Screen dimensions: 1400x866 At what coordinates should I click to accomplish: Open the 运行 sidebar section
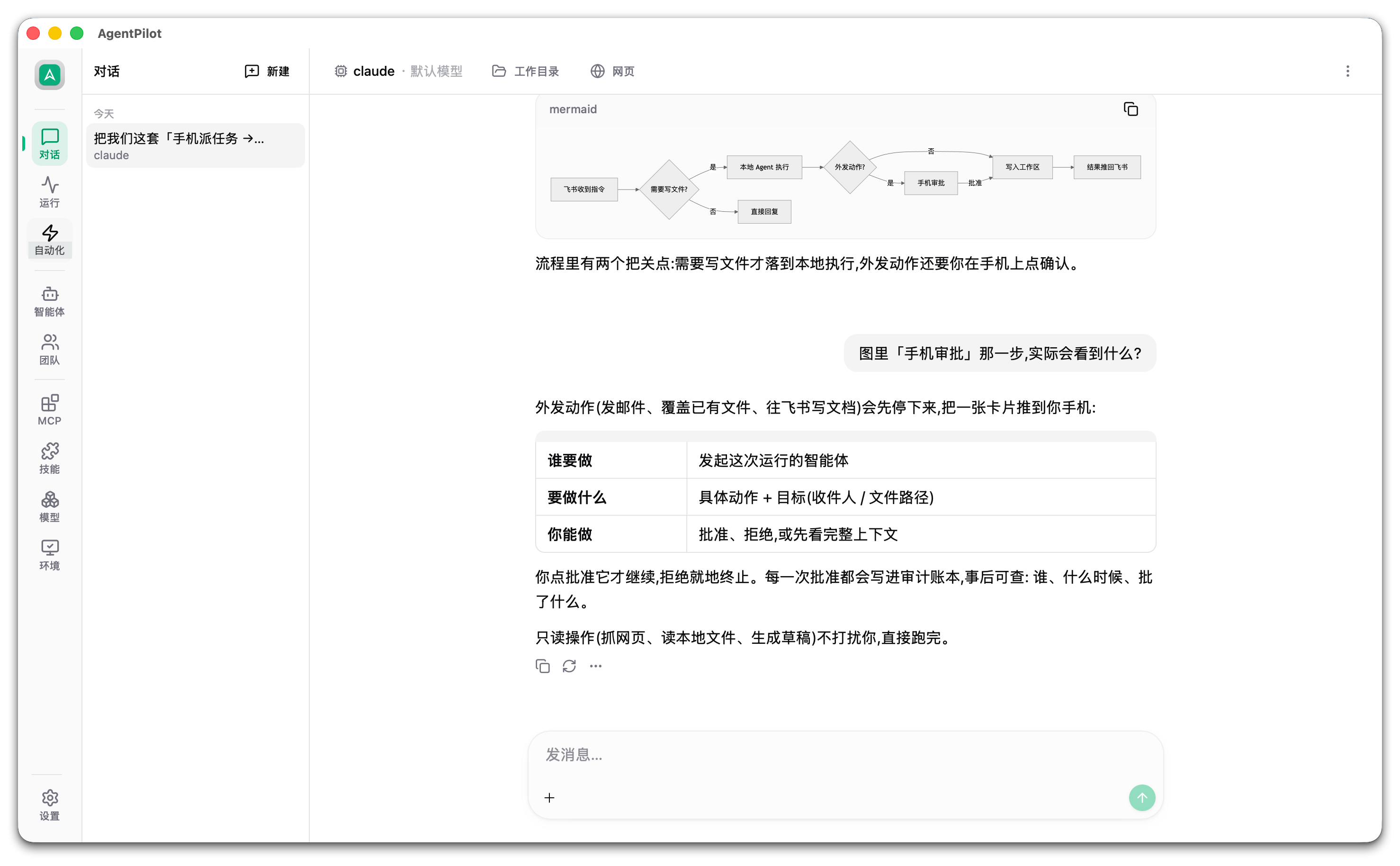49,191
